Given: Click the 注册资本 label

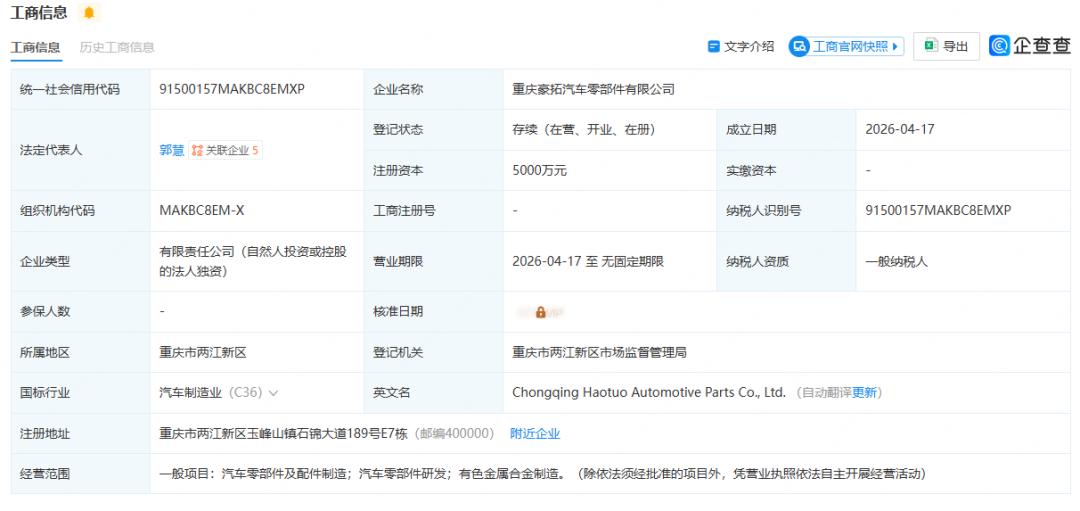Looking at the screenshot, I should coord(398,170).
